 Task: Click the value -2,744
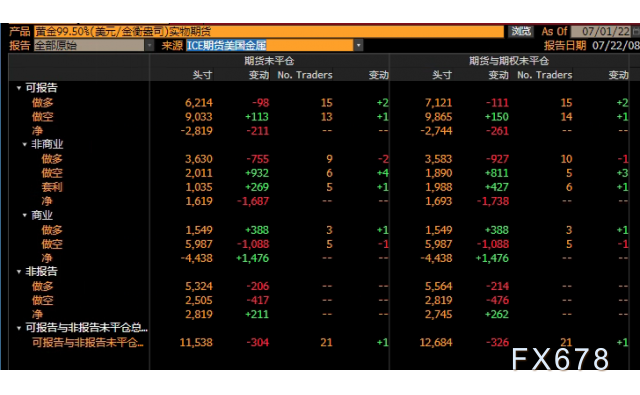(x=436, y=131)
